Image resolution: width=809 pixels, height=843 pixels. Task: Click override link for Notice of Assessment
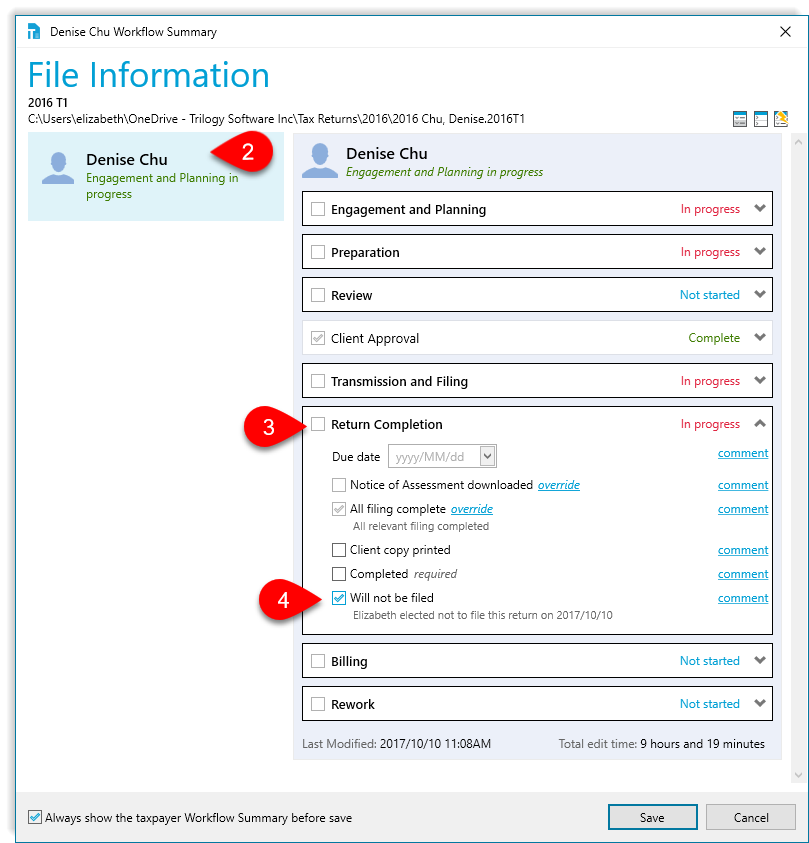coord(559,485)
